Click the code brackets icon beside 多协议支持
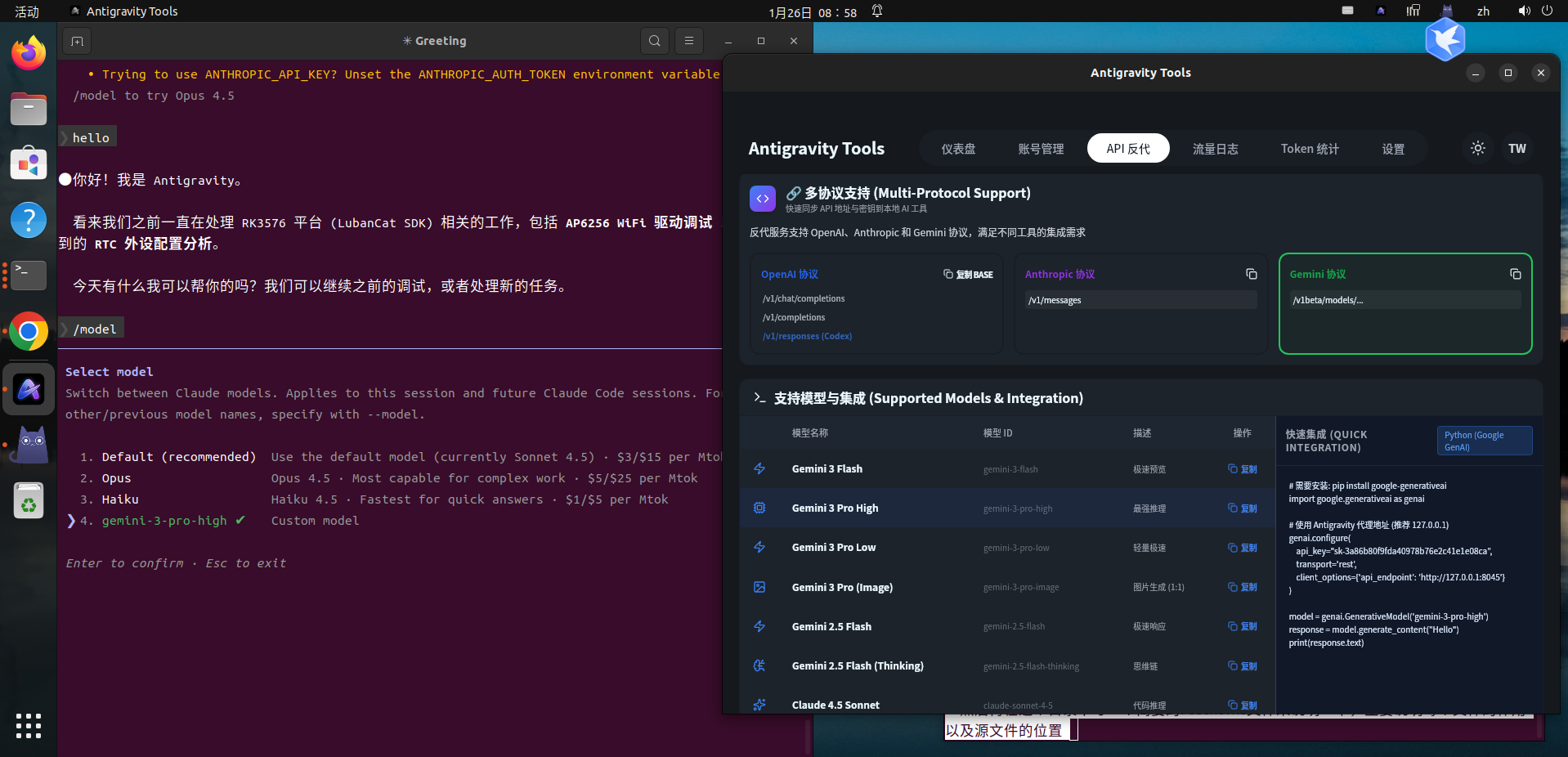Image resolution: width=1568 pixels, height=757 pixels. coord(763,199)
